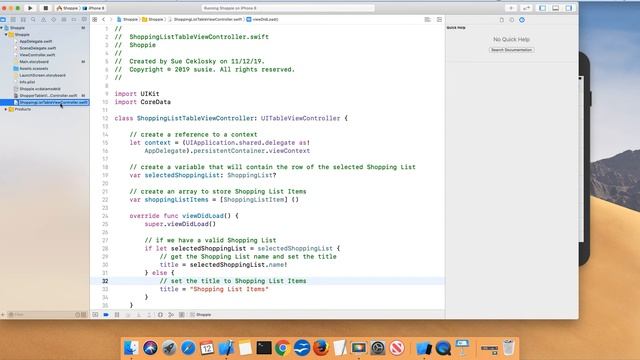Open Terminal from the Dock
Viewport: 640px width, 360px height.
pos(264,348)
